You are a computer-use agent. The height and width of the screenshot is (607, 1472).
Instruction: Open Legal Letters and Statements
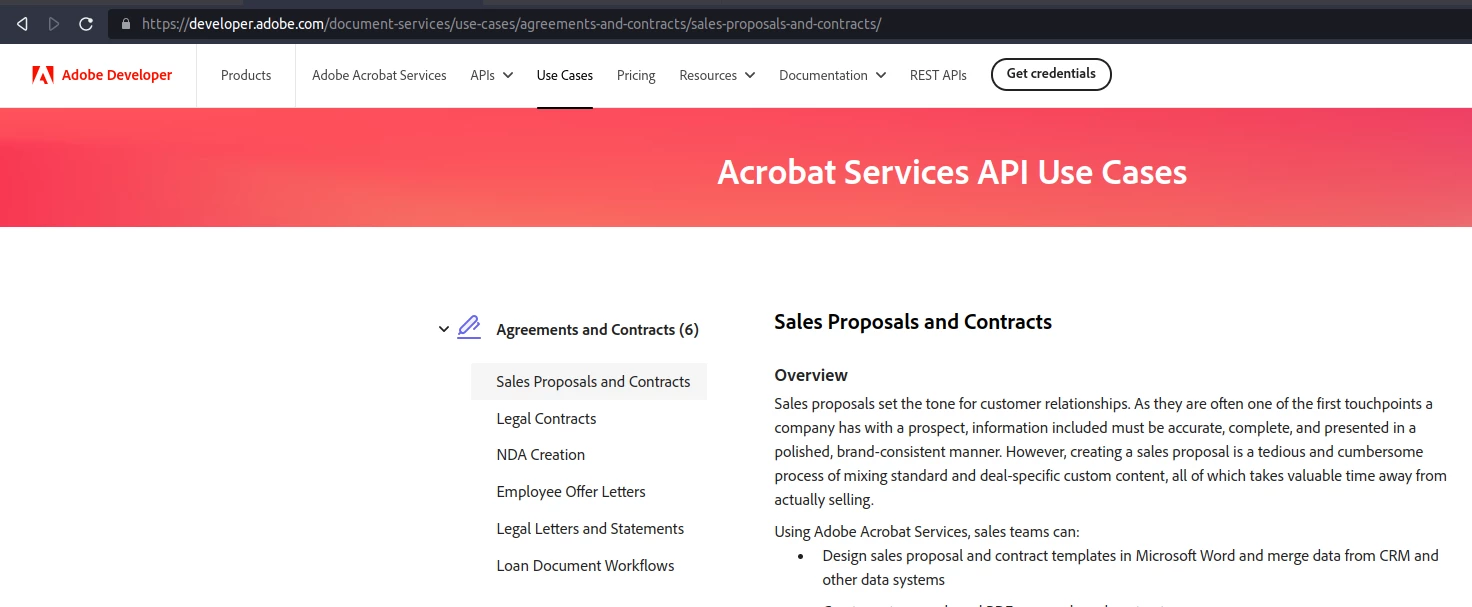click(590, 529)
